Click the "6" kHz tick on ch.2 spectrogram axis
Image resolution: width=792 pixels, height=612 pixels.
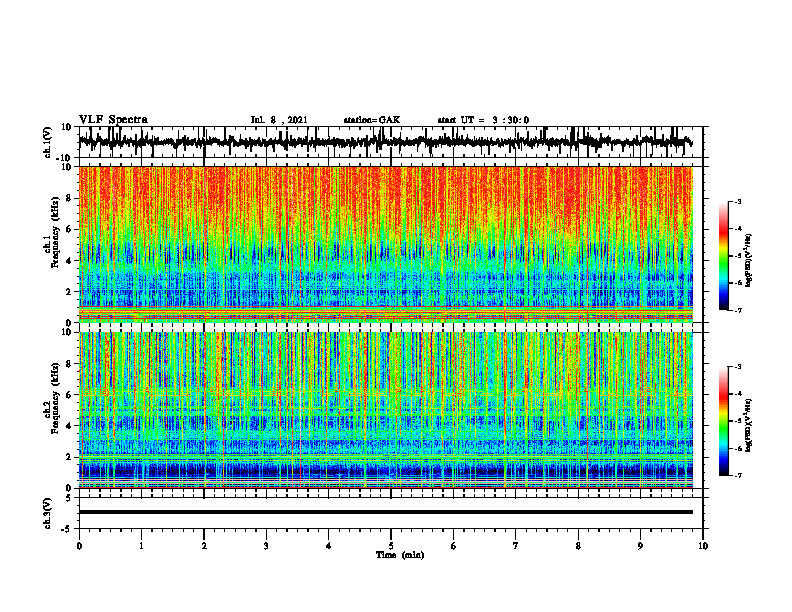pyautogui.click(x=69, y=395)
